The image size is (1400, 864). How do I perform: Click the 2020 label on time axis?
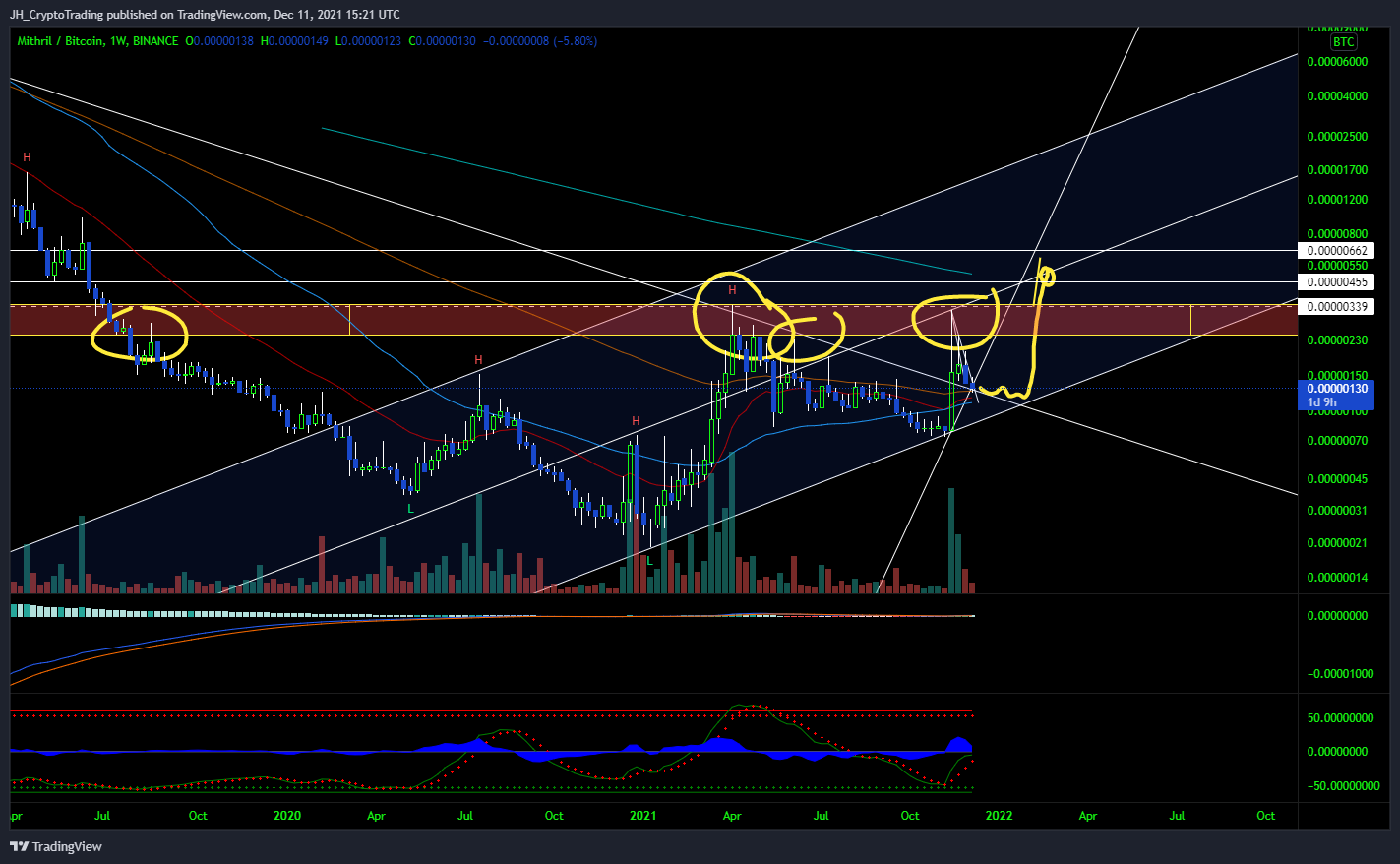tap(287, 816)
